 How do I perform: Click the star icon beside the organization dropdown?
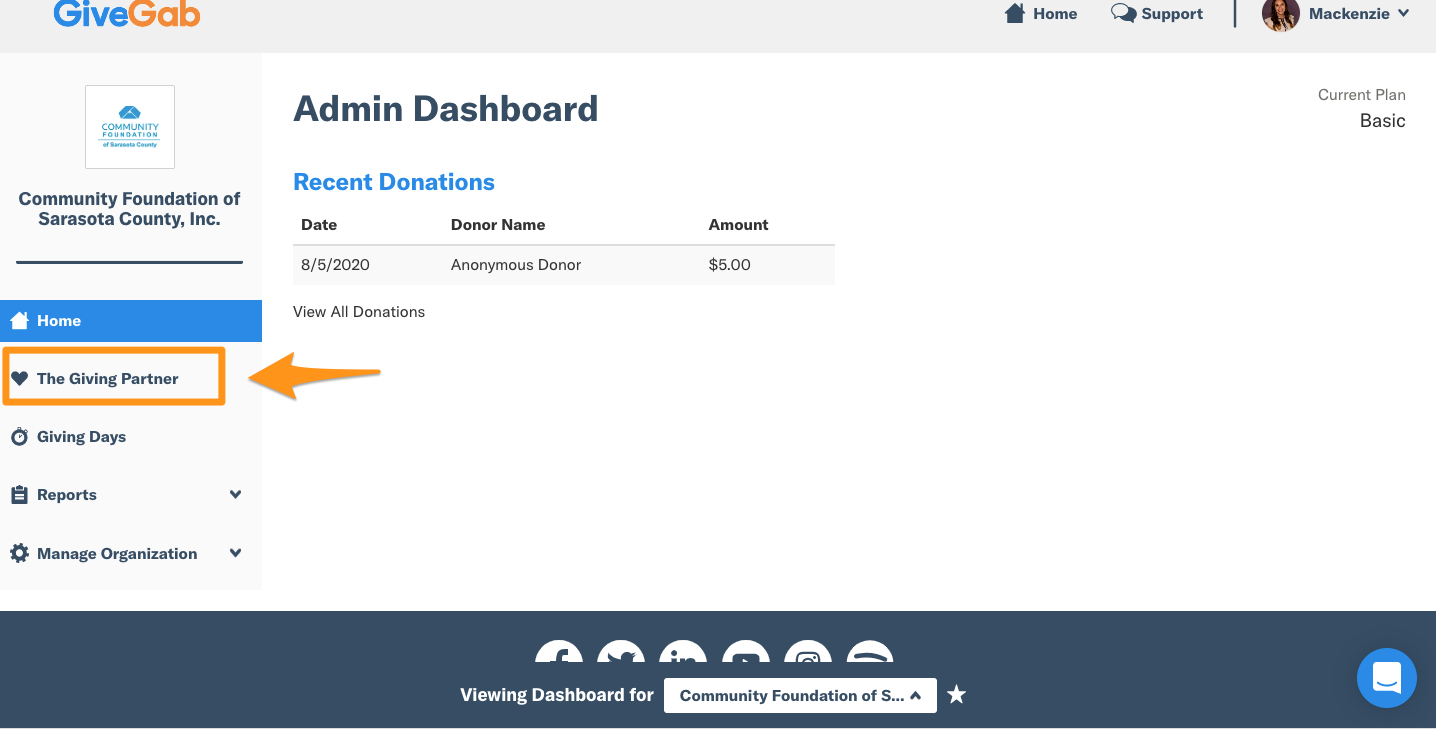(x=957, y=695)
